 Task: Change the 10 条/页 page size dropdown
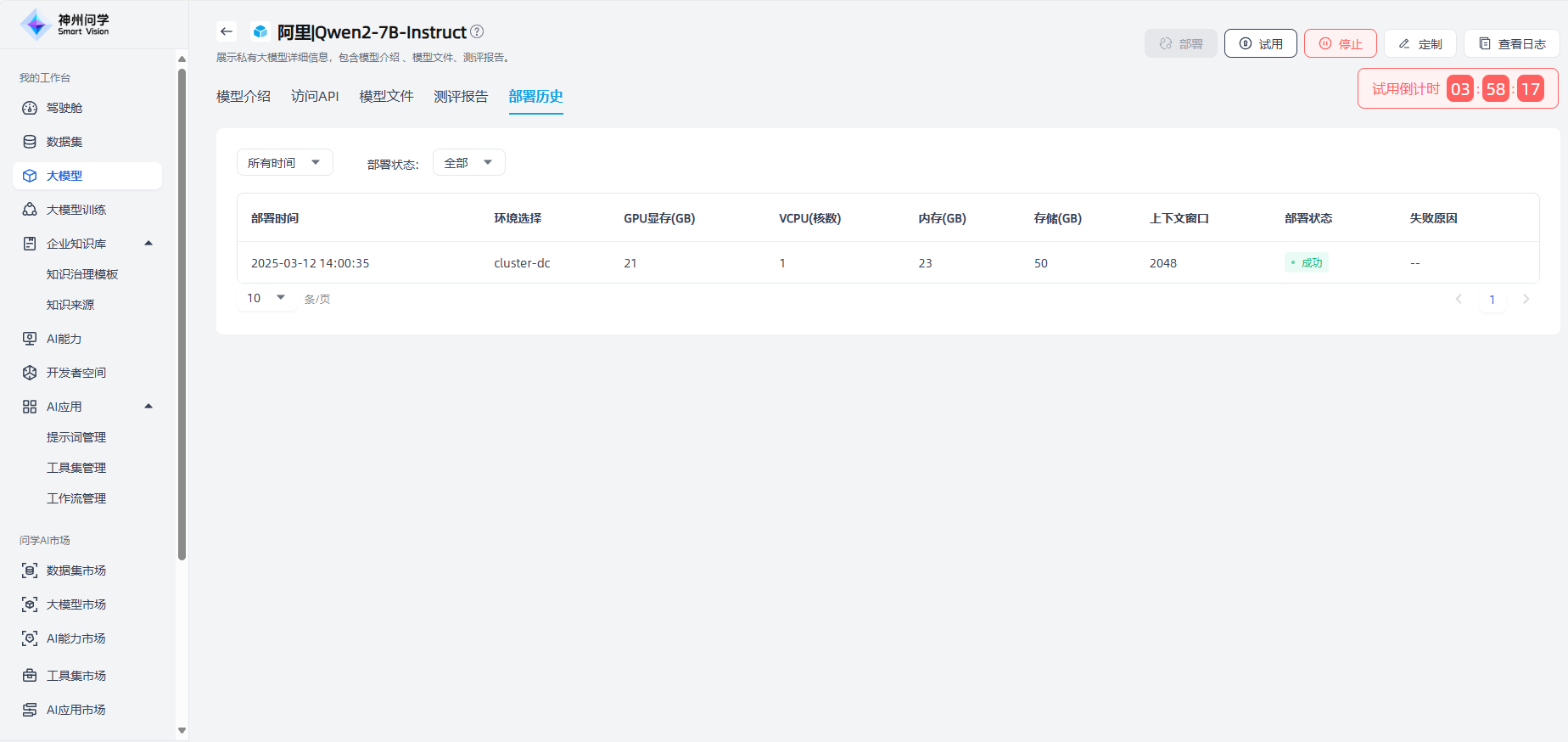[x=266, y=298]
